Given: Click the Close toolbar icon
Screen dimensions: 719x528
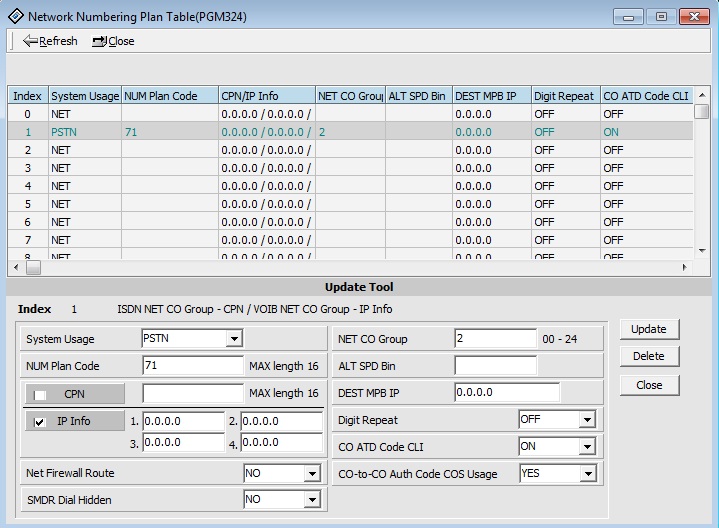Looking at the screenshot, I should (99, 41).
